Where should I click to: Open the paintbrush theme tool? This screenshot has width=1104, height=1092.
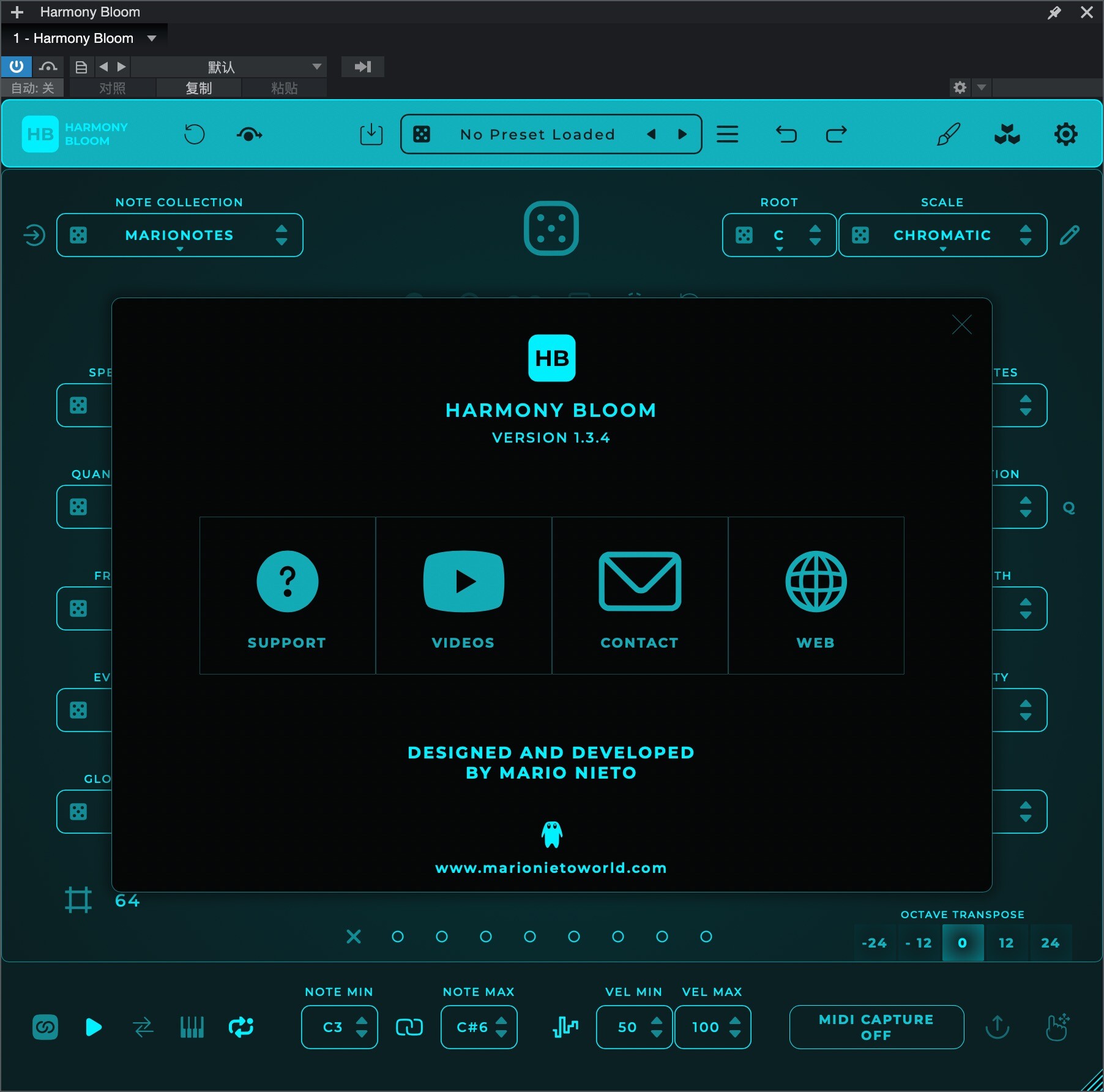tap(948, 134)
